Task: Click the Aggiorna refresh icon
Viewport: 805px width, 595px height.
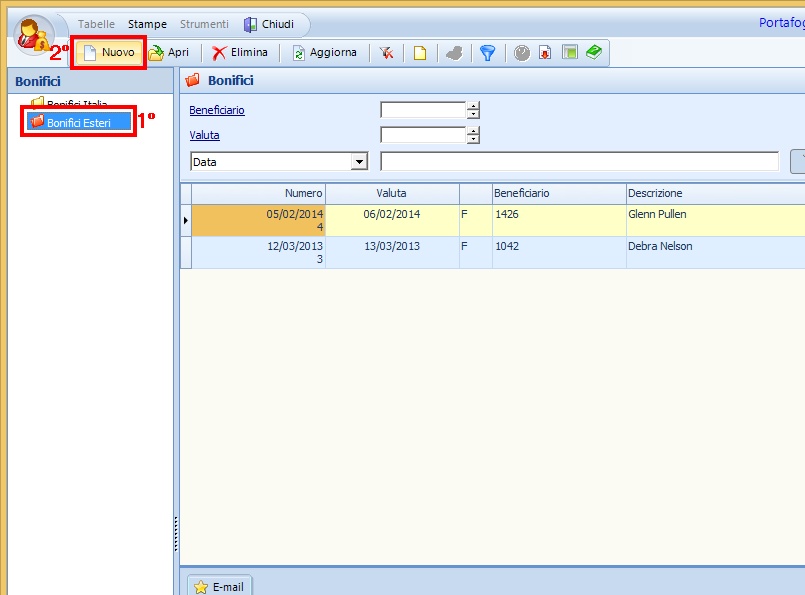Action: point(298,53)
